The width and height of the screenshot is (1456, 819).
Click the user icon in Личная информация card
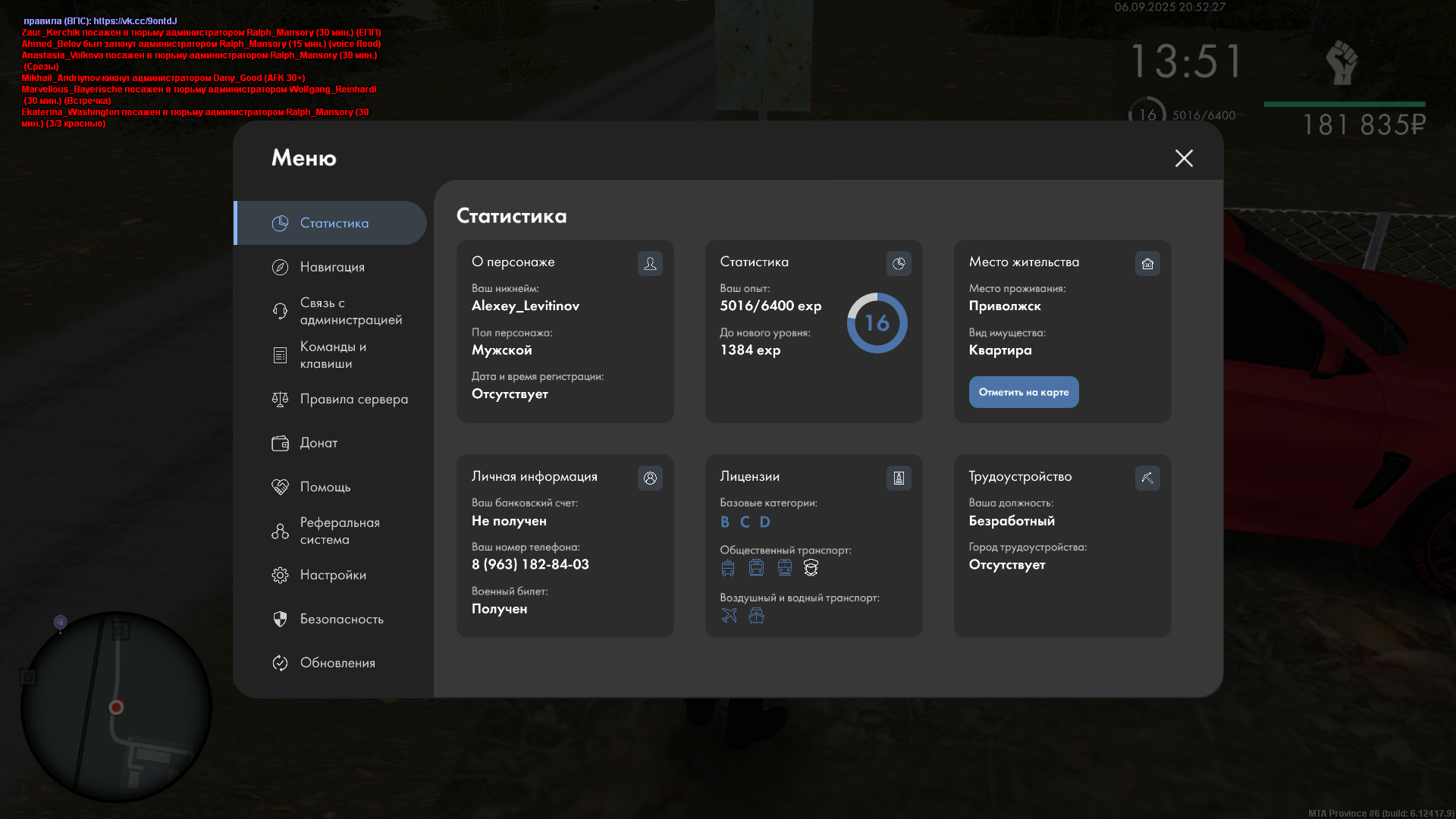pyautogui.click(x=650, y=478)
